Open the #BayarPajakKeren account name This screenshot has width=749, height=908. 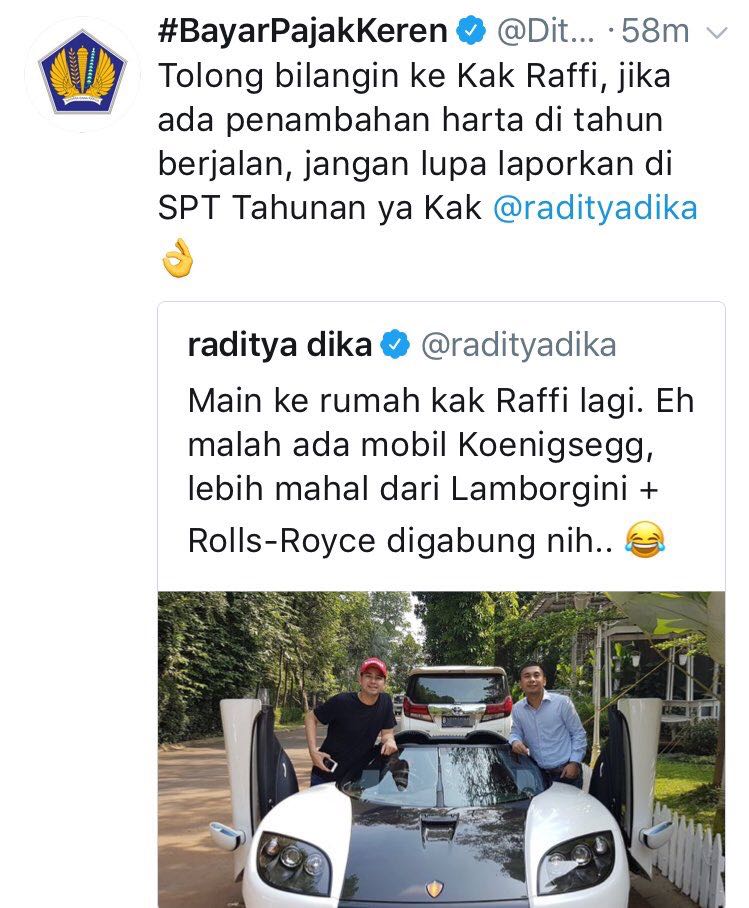click(x=302, y=31)
